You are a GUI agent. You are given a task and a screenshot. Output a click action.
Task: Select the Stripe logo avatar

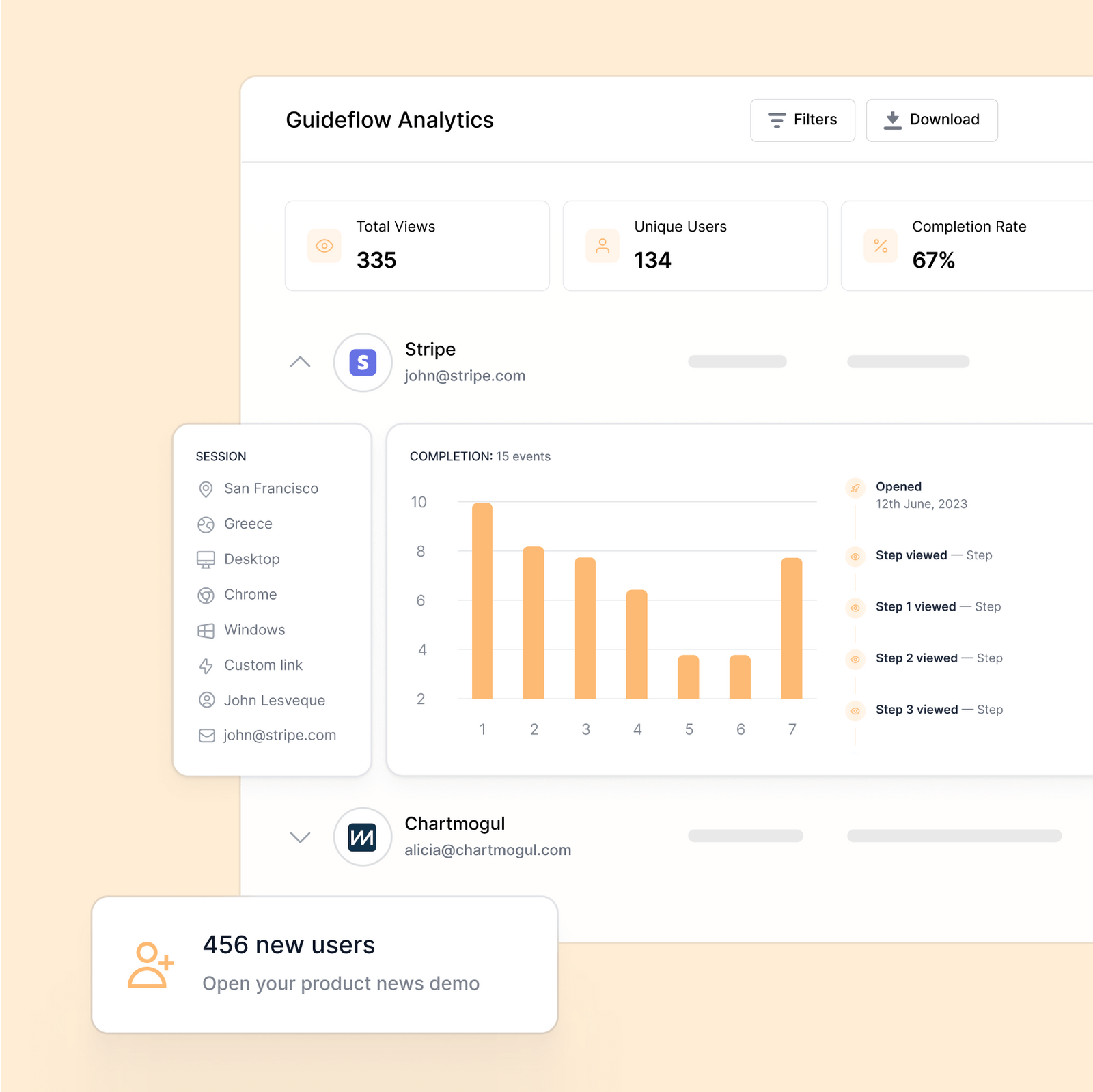coord(363,363)
